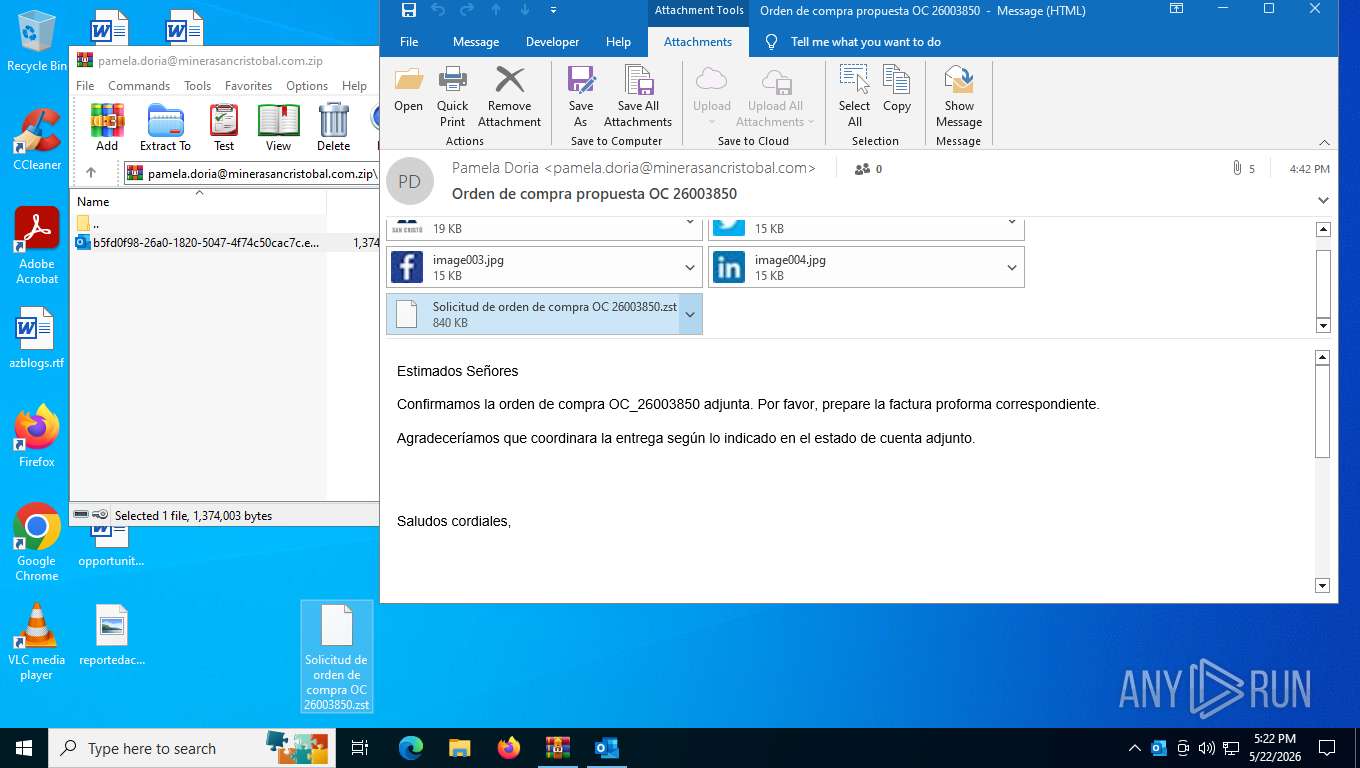Open the notification center icon

[x=1327, y=748]
